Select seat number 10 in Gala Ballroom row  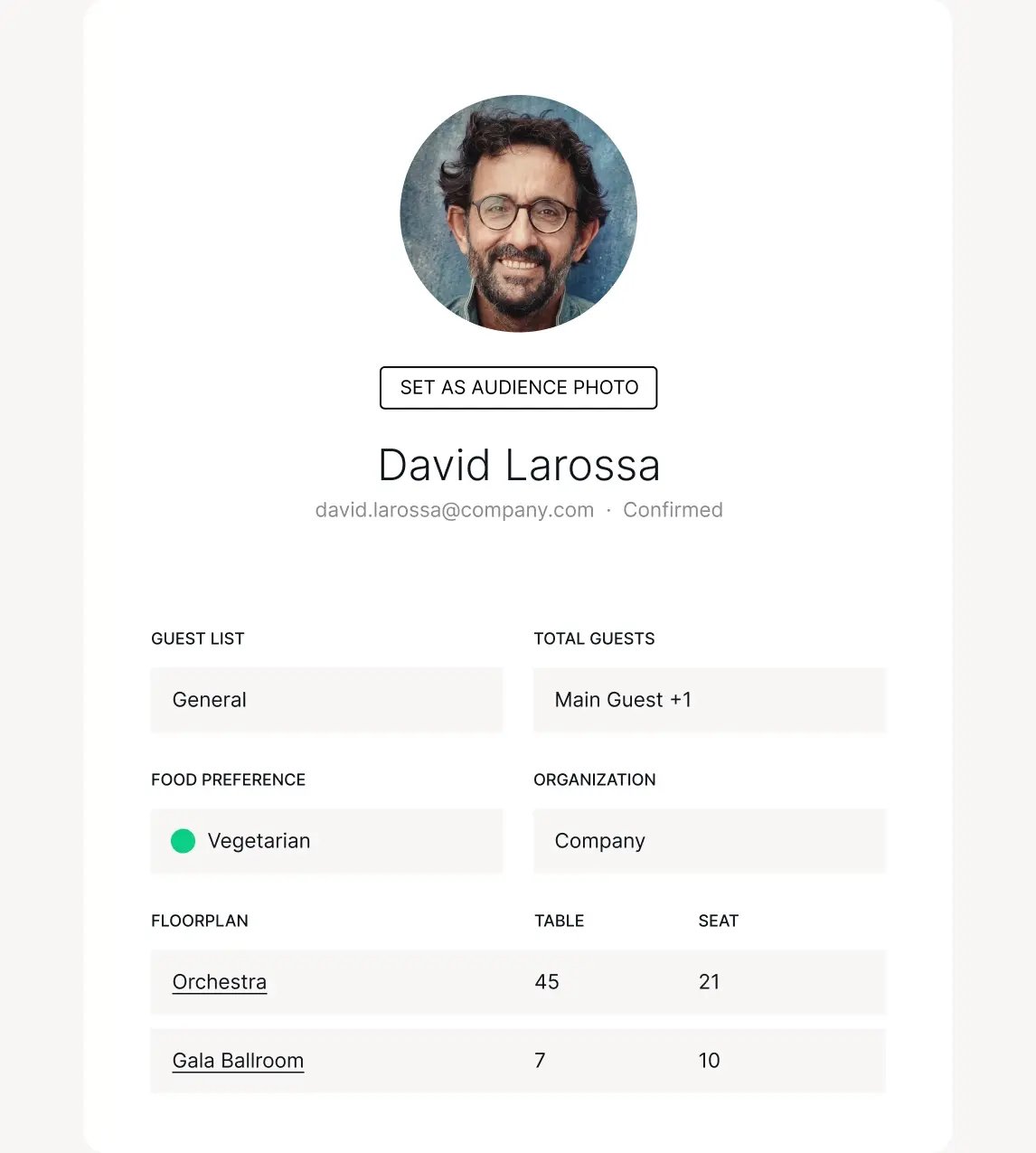[710, 1061]
